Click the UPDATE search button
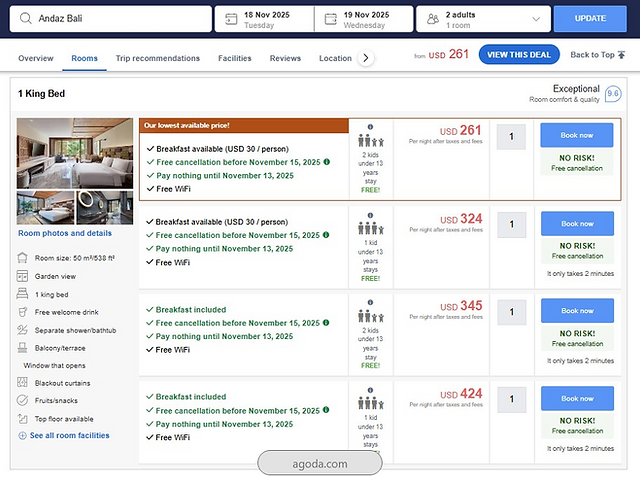The height and width of the screenshot is (483, 640). 590,18
